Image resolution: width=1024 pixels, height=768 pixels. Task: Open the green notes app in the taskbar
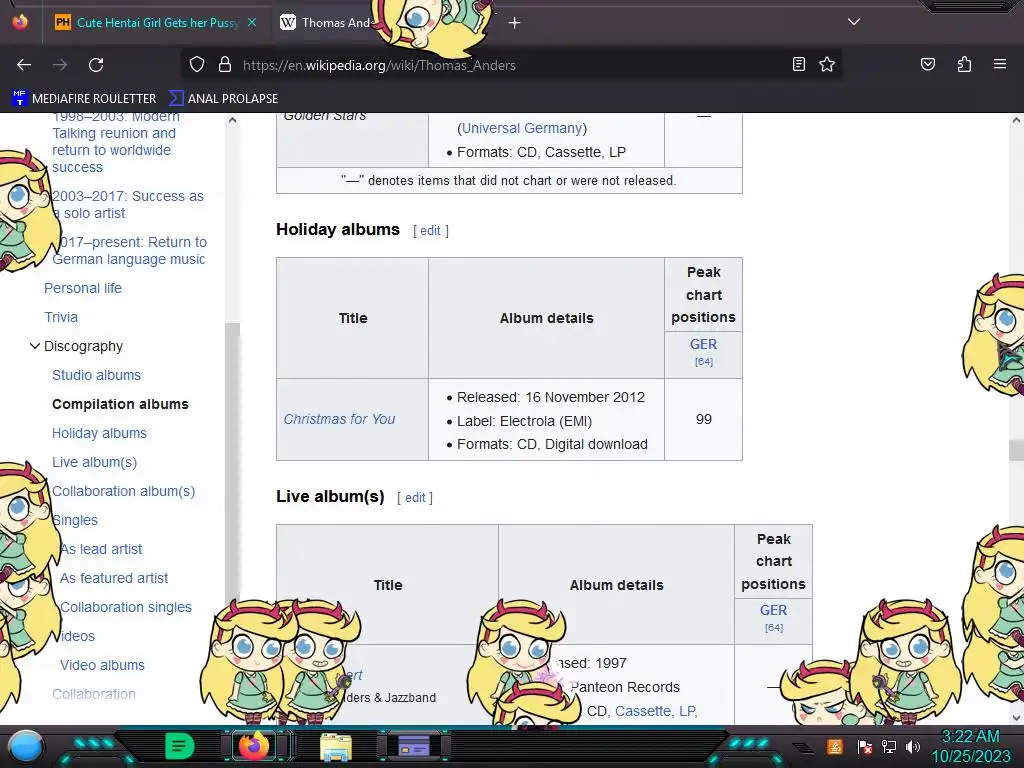[x=179, y=746]
